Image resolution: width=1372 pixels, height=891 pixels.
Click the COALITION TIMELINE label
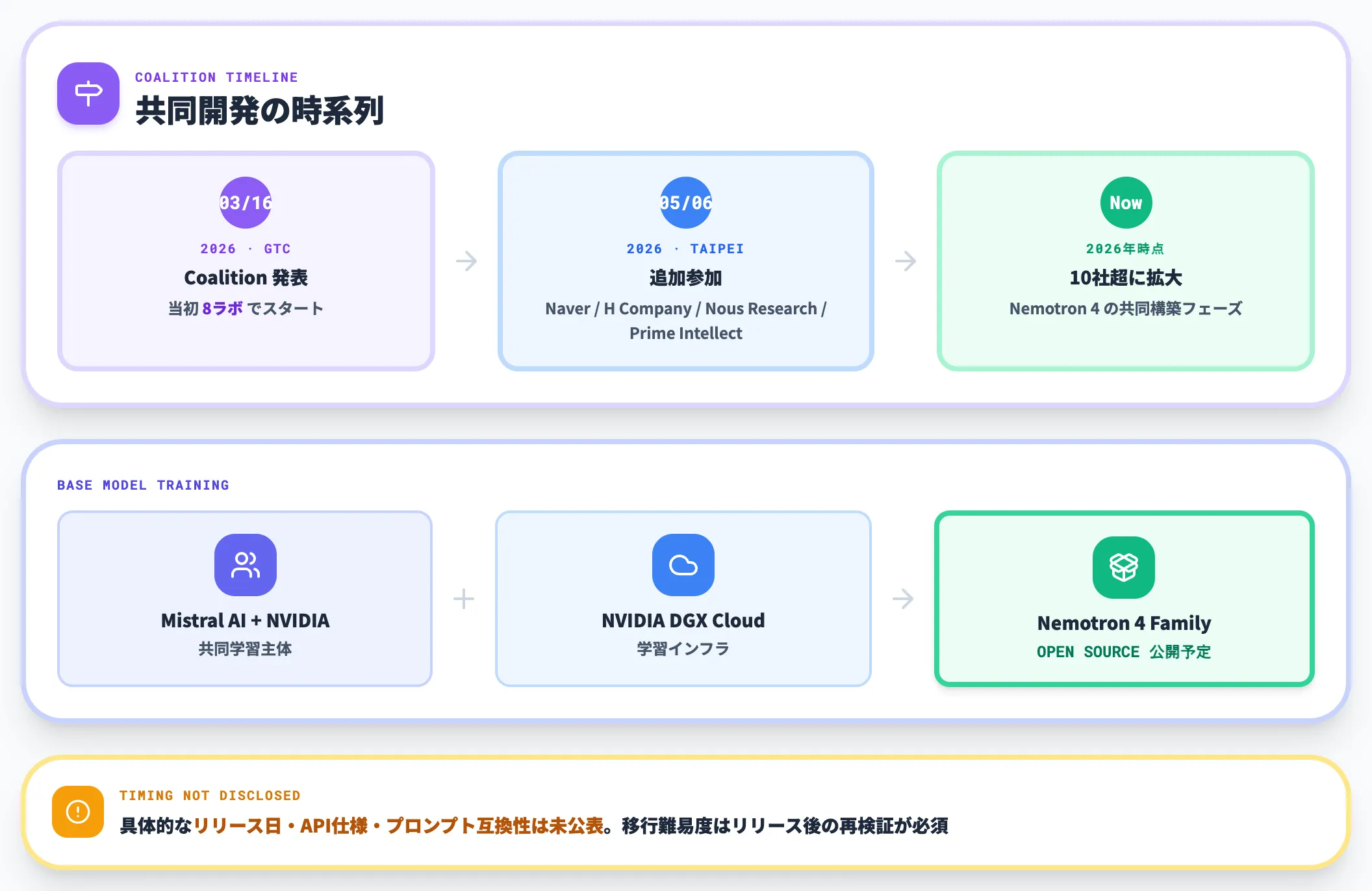click(216, 77)
